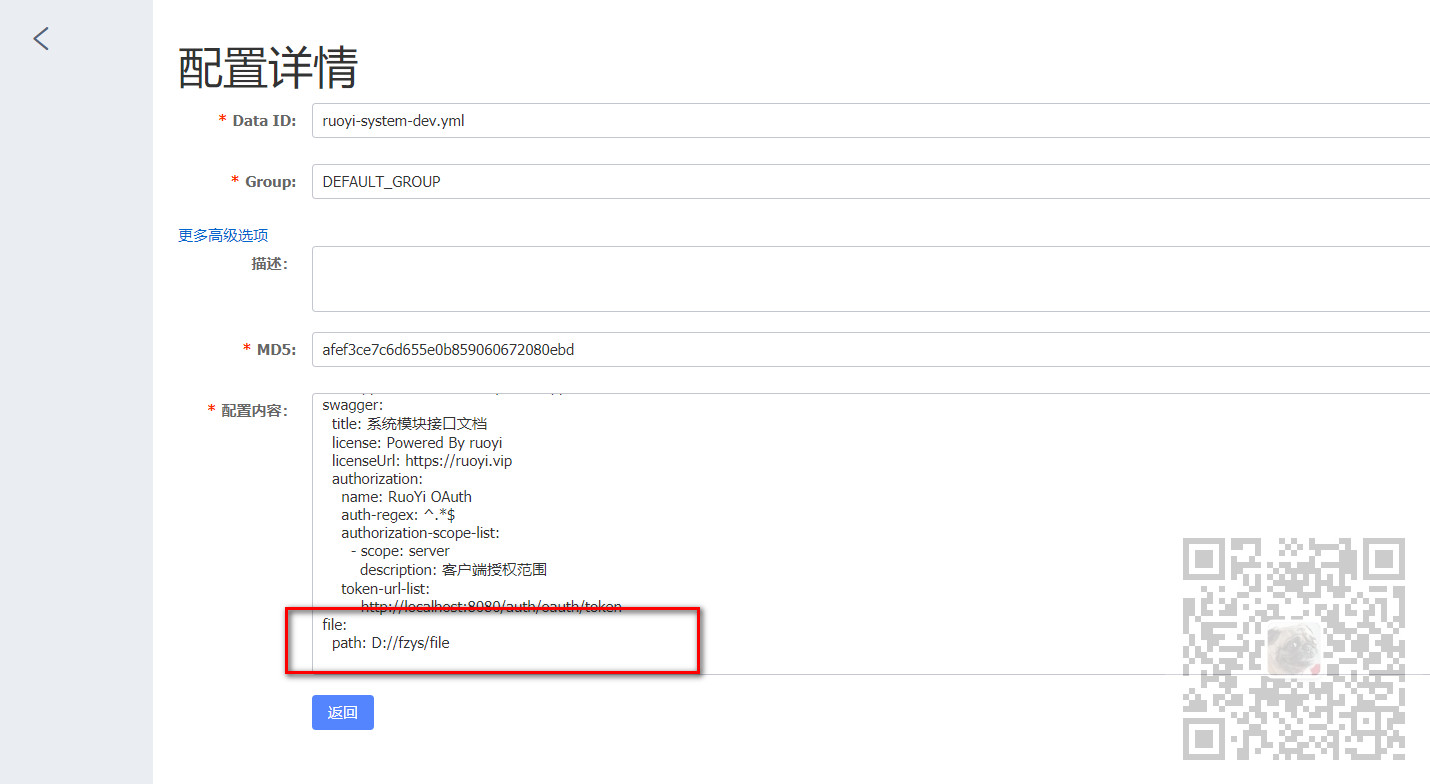Click the 'file:' line in config

tap(334, 624)
